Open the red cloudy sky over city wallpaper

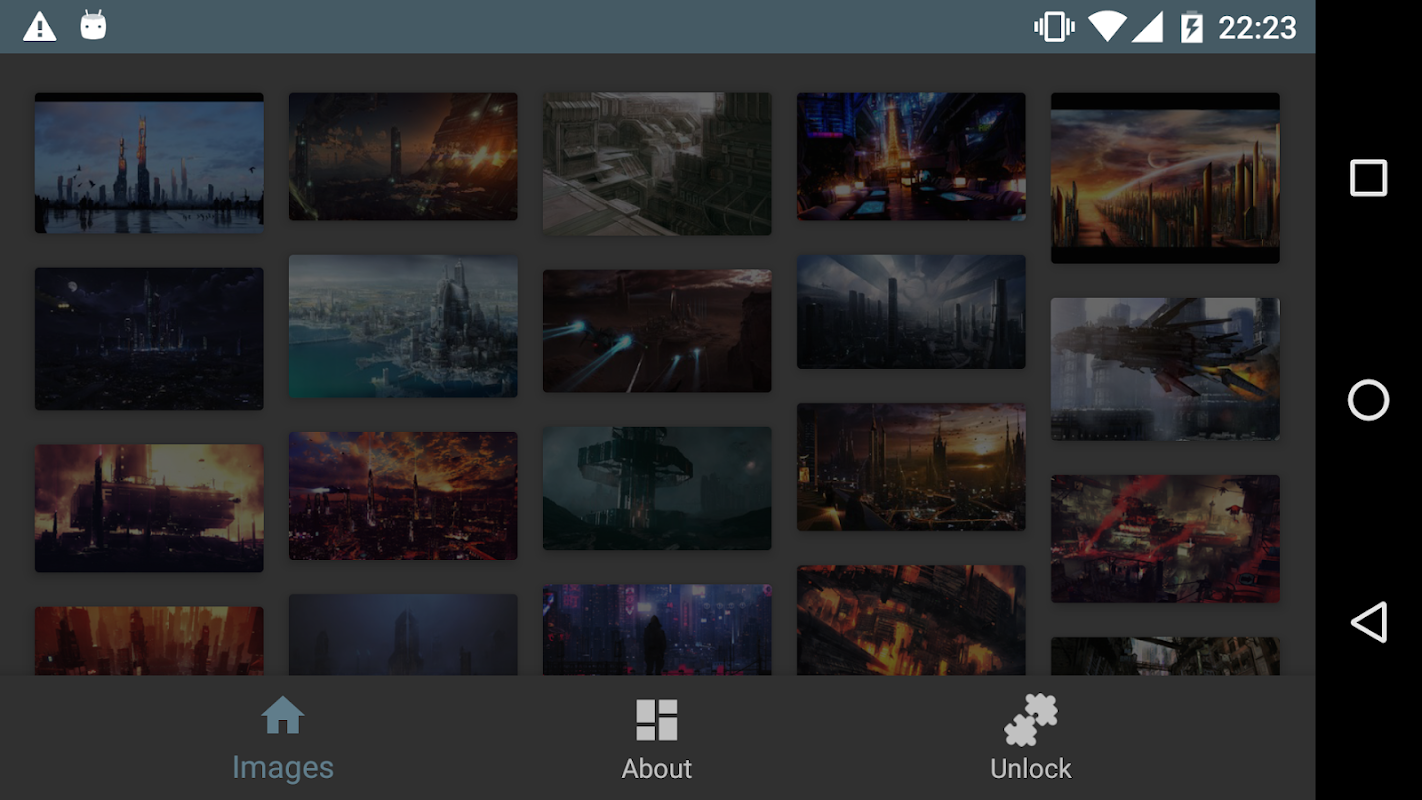[403, 496]
